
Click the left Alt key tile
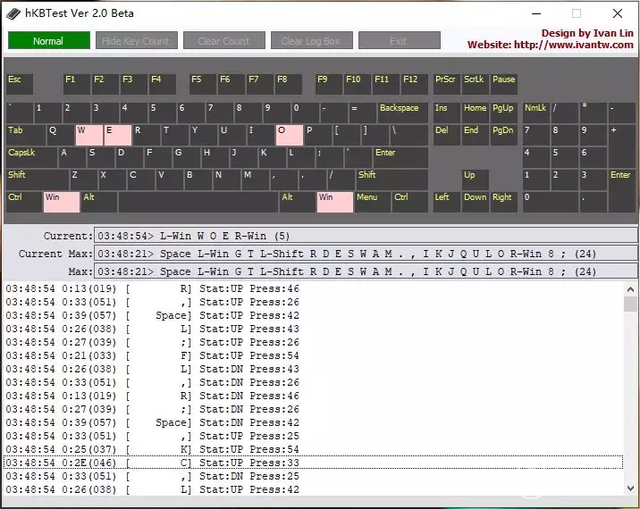coord(99,202)
